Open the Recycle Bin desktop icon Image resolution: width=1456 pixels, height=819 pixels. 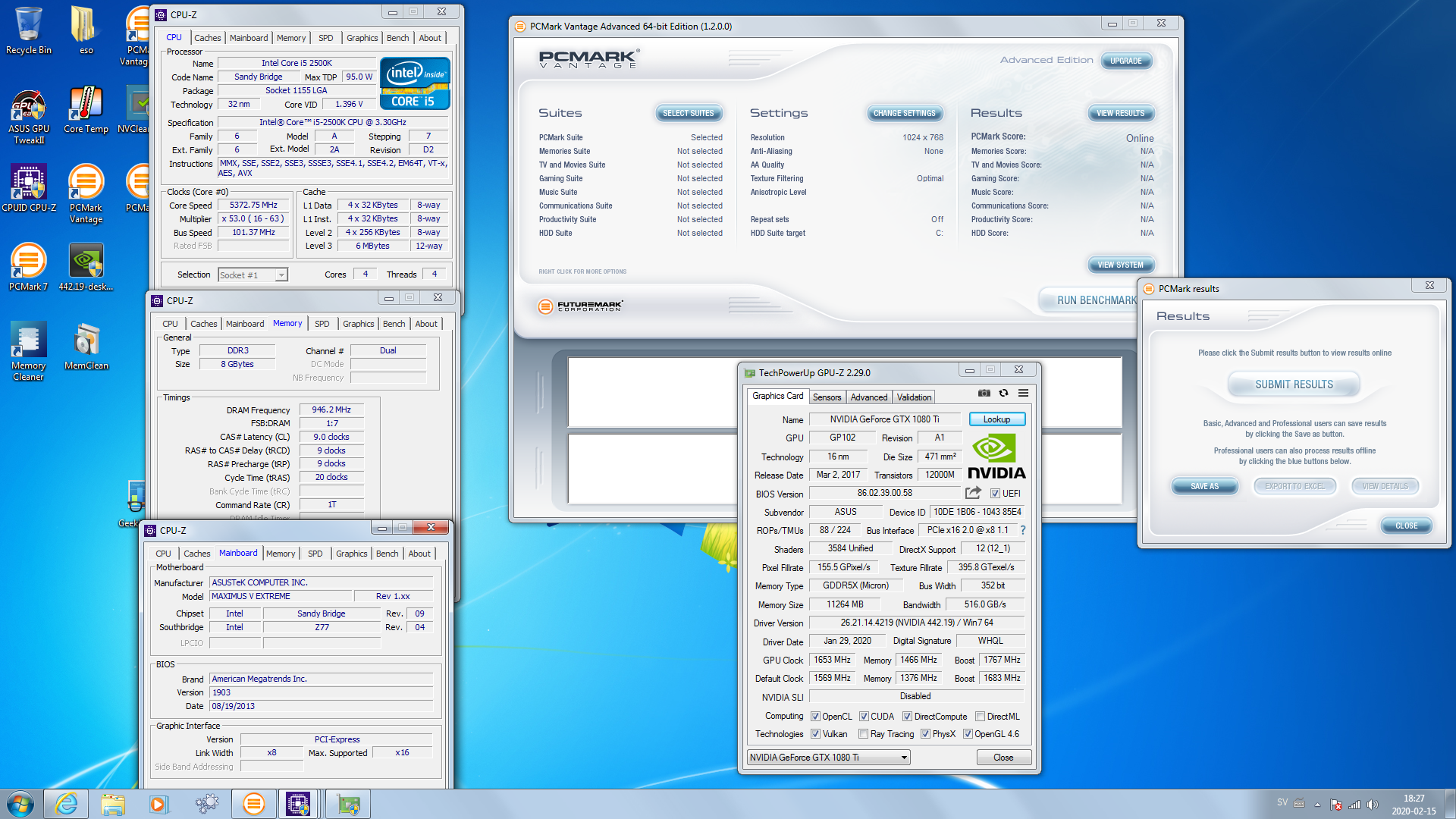pyautogui.click(x=29, y=30)
